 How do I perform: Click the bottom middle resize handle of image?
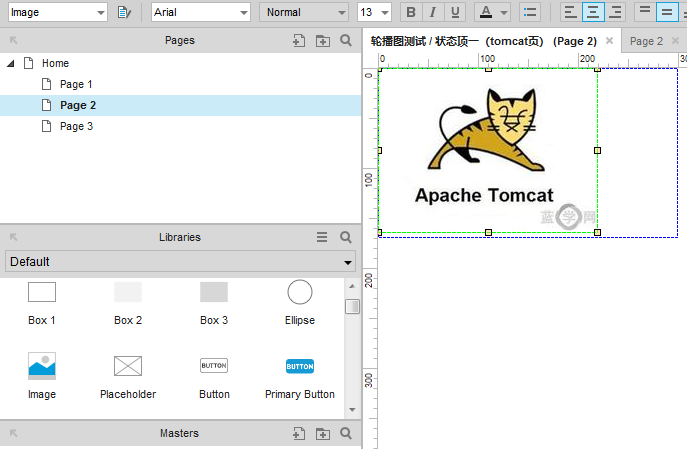(x=489, y=232)
